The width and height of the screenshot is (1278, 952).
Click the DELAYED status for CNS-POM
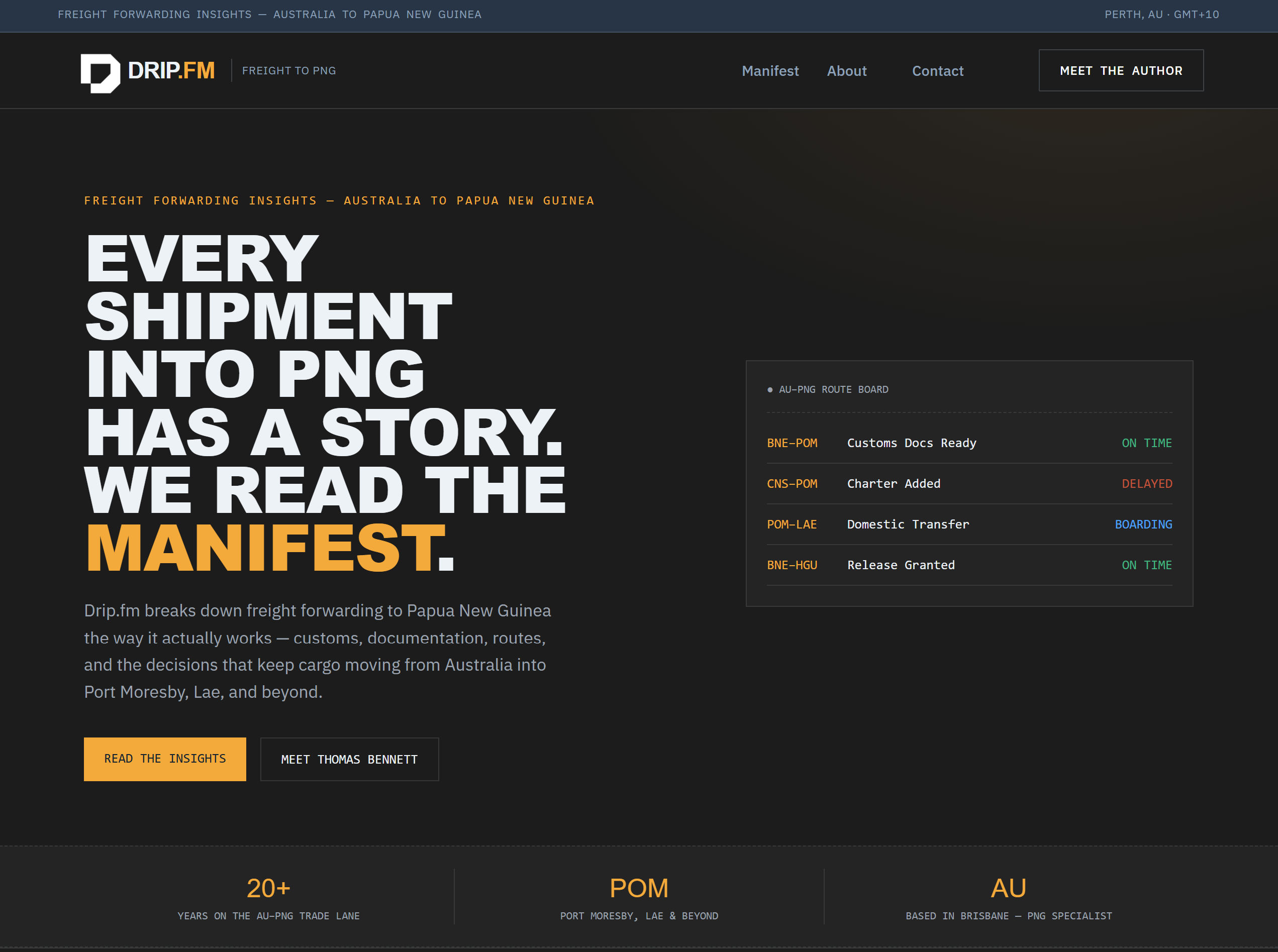pyautogui.click(x=1146, y=484)
